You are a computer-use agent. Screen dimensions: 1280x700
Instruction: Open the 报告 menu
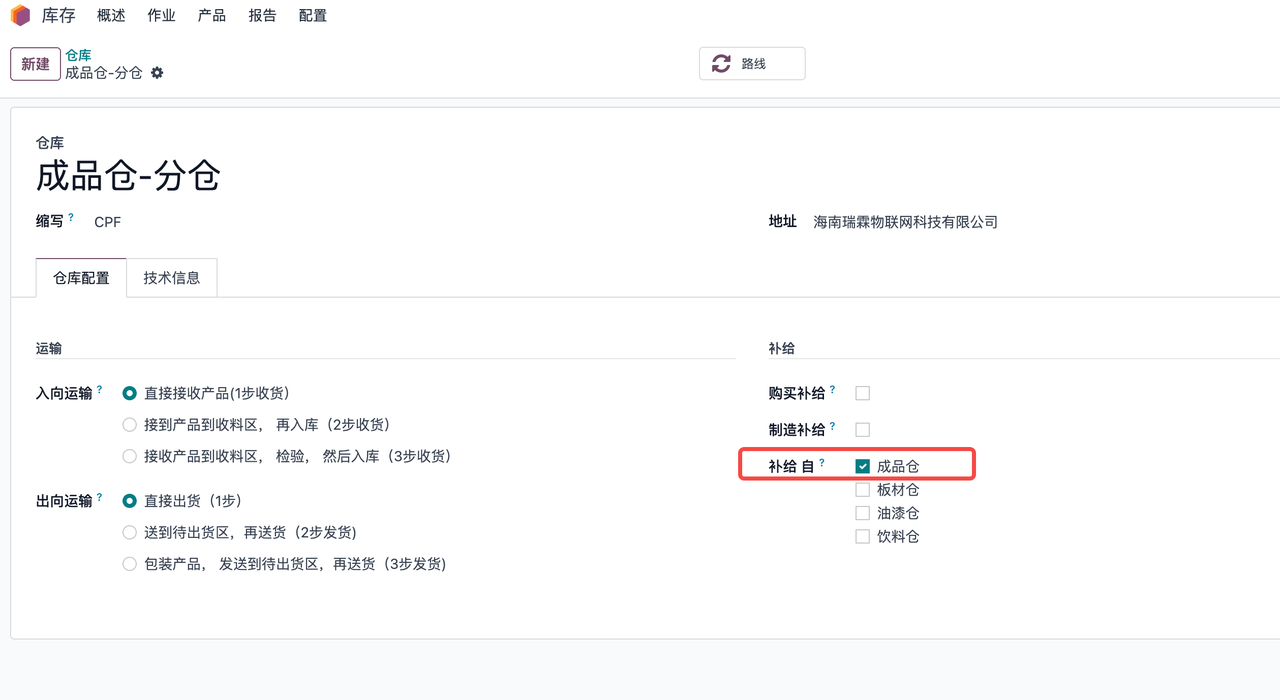tap(262, 16)
